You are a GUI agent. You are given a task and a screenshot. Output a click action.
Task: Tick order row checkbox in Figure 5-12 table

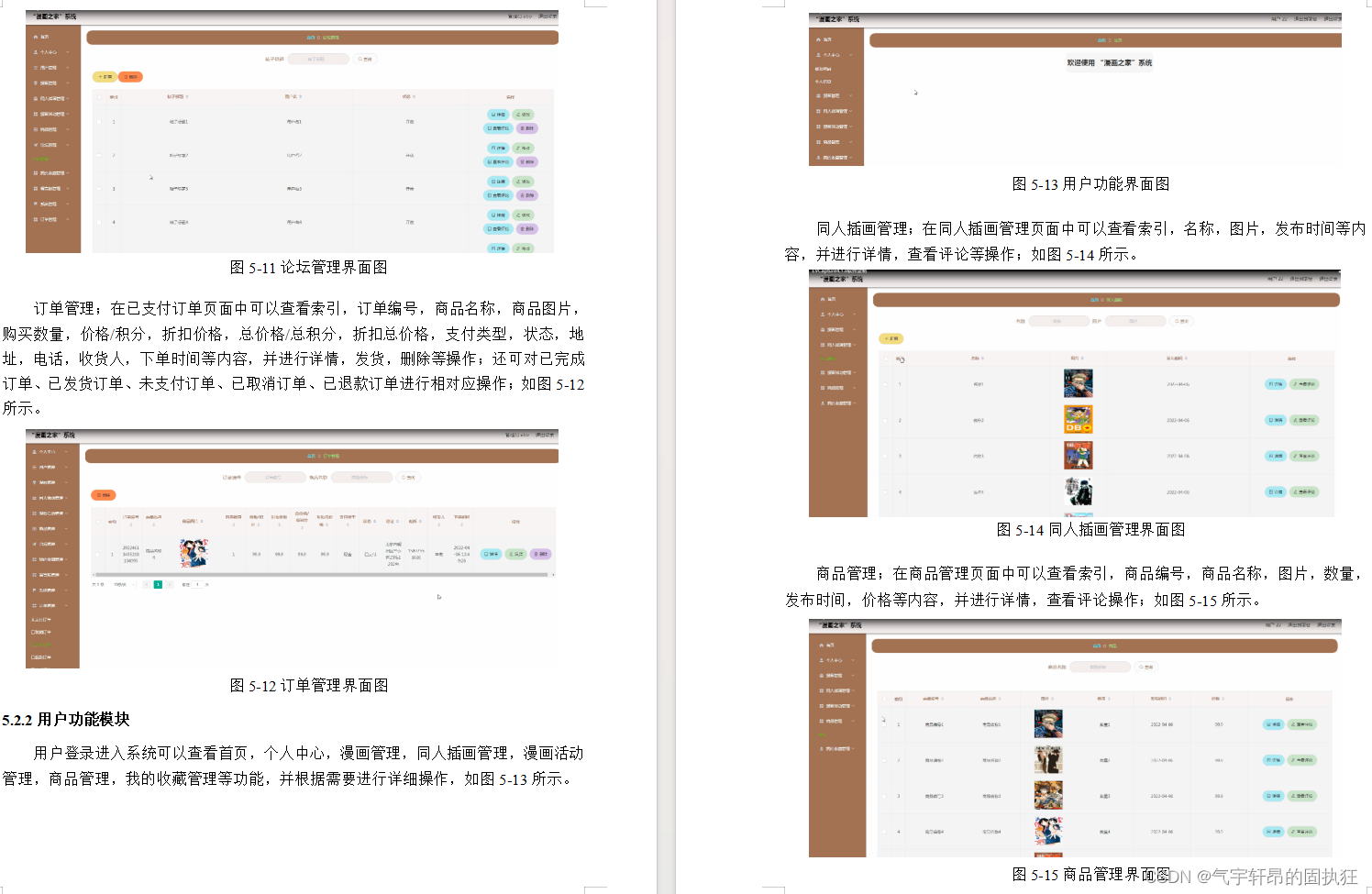point(98,555)
